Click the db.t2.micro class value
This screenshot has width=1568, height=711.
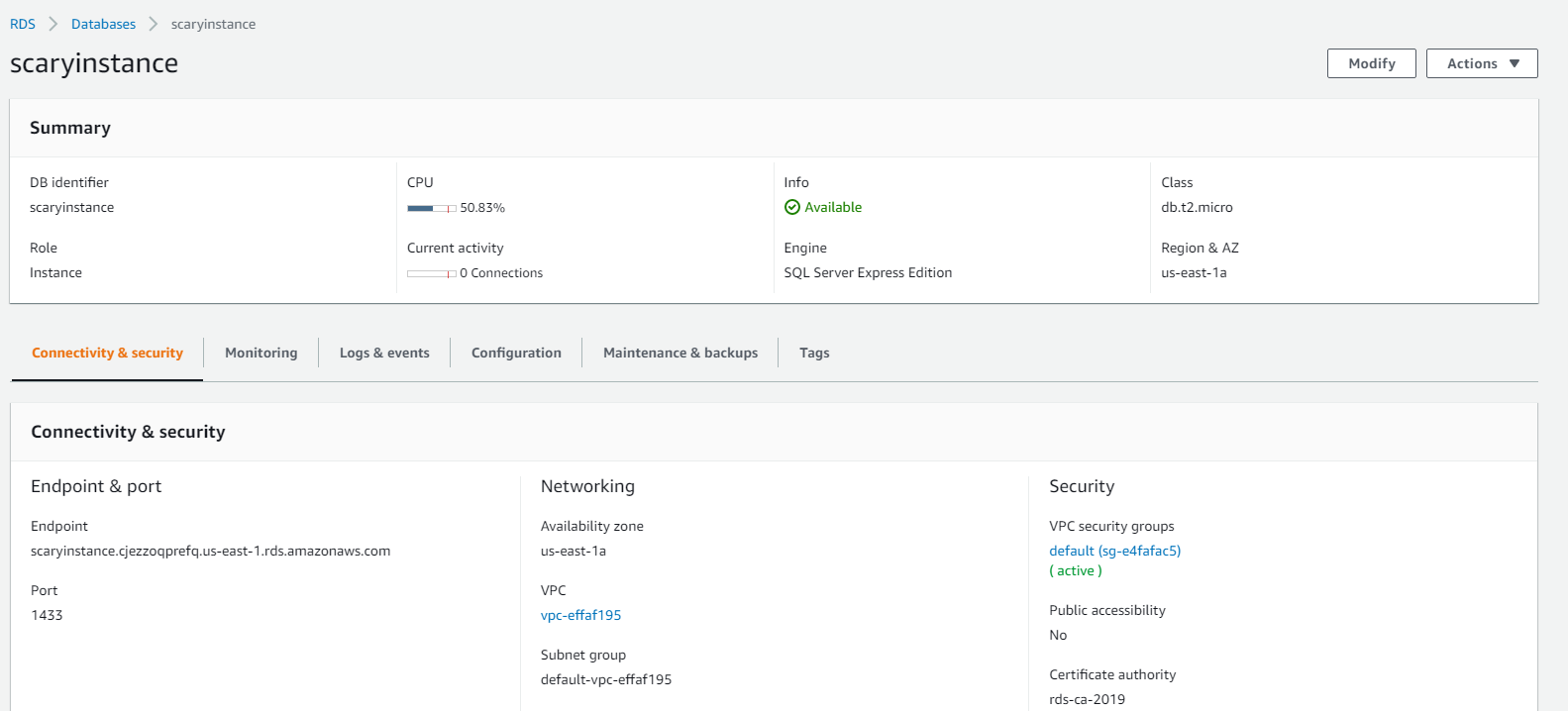pos(1197,207)
